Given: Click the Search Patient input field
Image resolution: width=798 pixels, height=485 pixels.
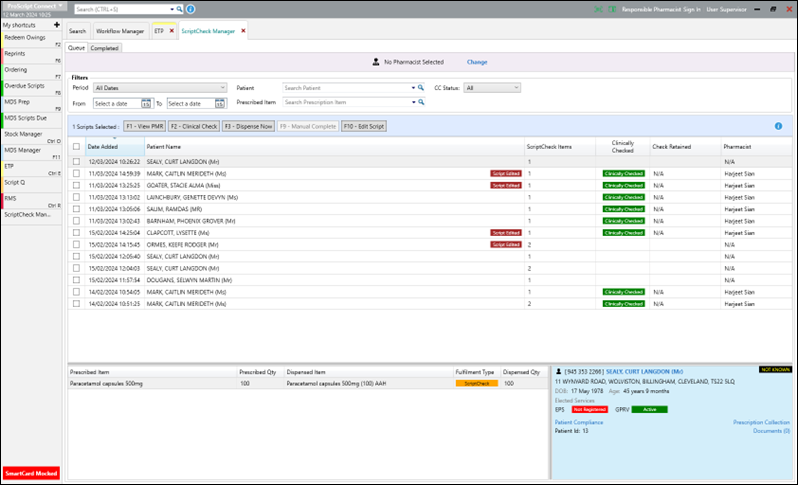Looking at the screenshot, I should [346, 88].
